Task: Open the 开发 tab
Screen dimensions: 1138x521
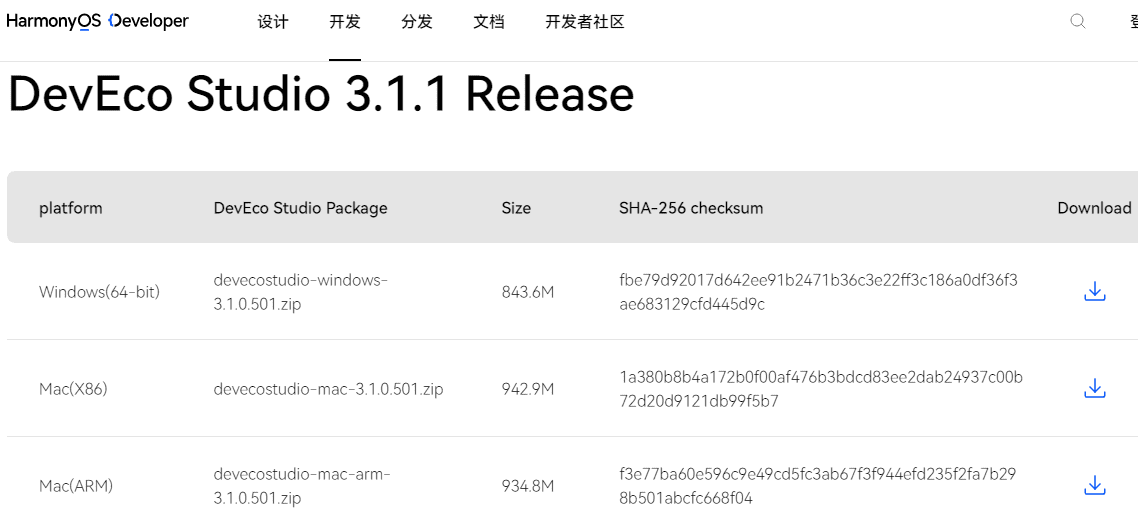Action: click(x=345, y=22)
